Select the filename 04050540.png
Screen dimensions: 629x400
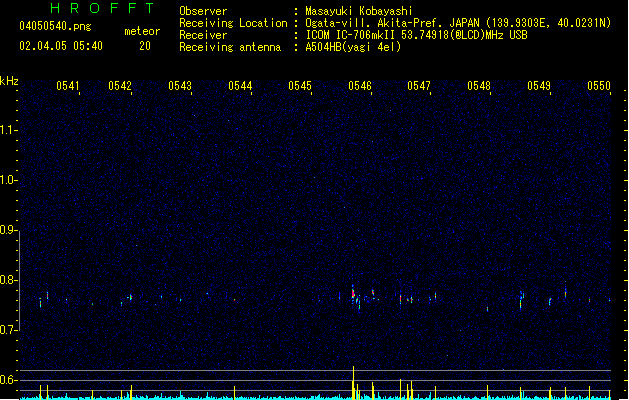(55, 26)
